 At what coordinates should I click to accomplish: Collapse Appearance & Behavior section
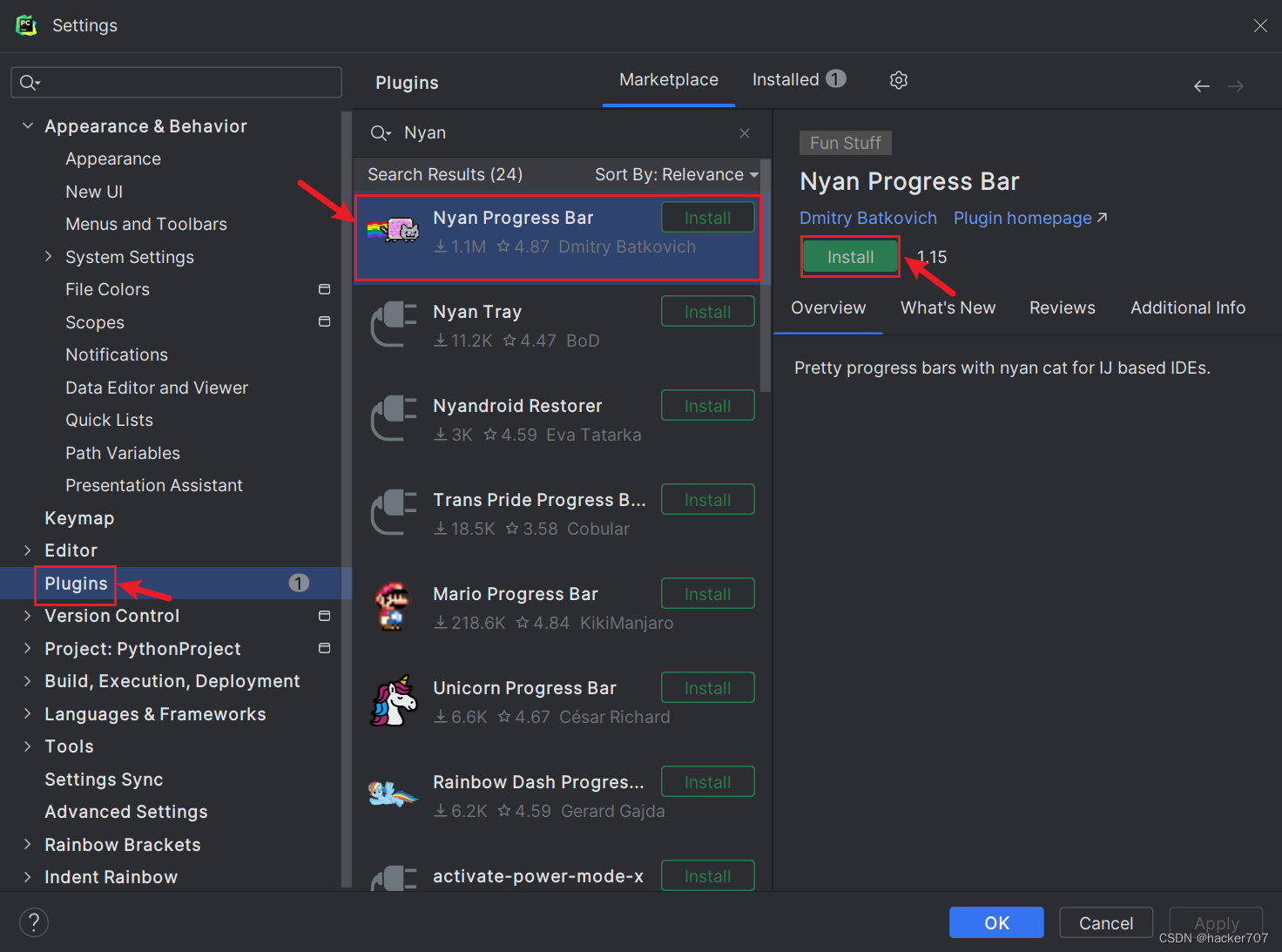[x=27, y=126]
